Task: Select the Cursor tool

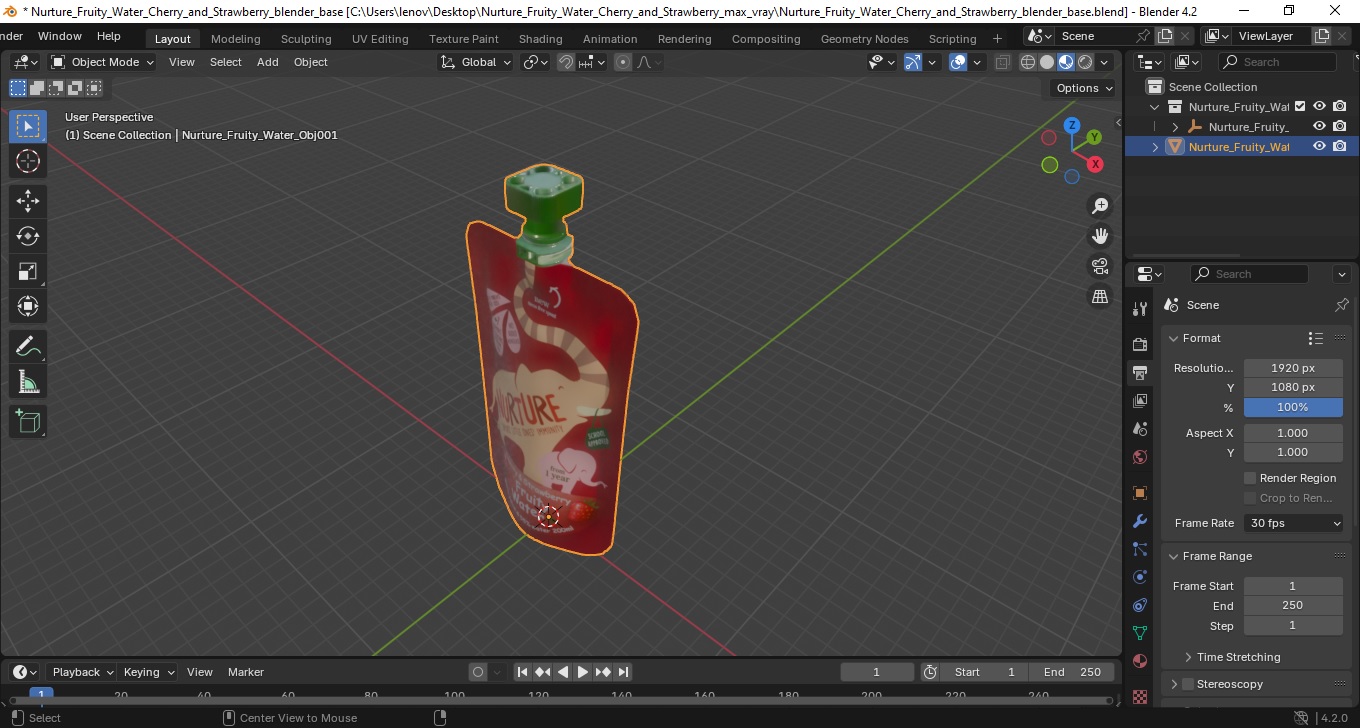Action: (x=28, y=161)
